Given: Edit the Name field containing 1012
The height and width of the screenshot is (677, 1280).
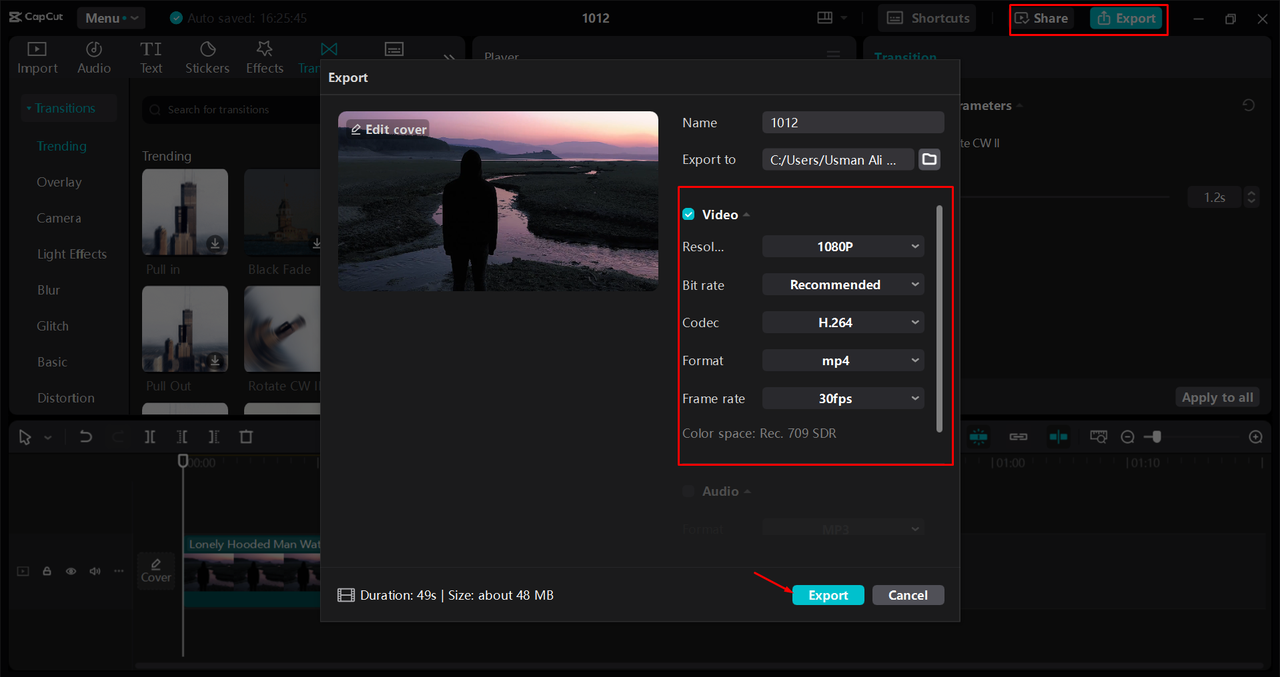Looking at the screenshot, I should [x=853, y=122].
